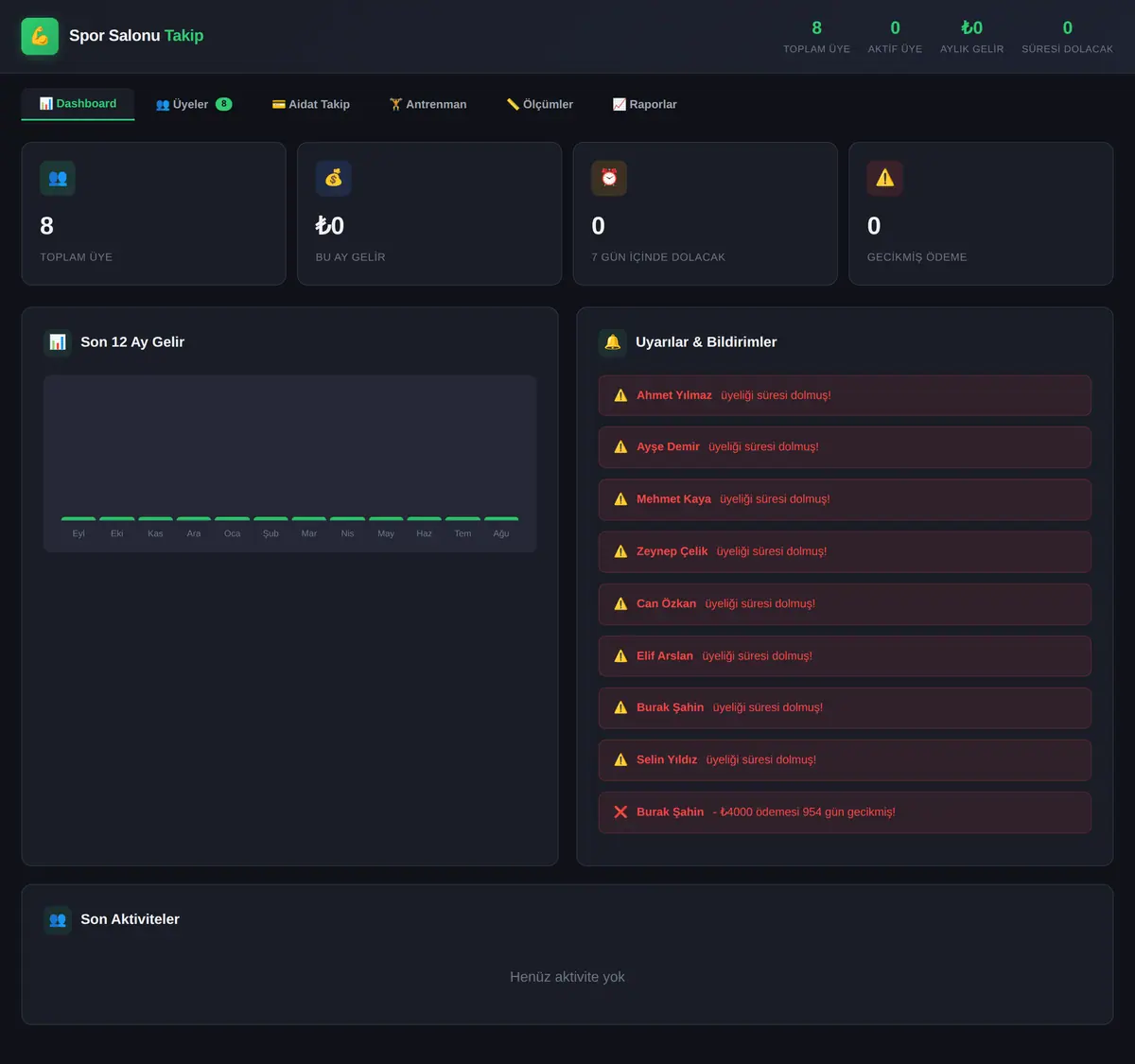Click the Ahmet Yılmaz name in alerts

674,395
